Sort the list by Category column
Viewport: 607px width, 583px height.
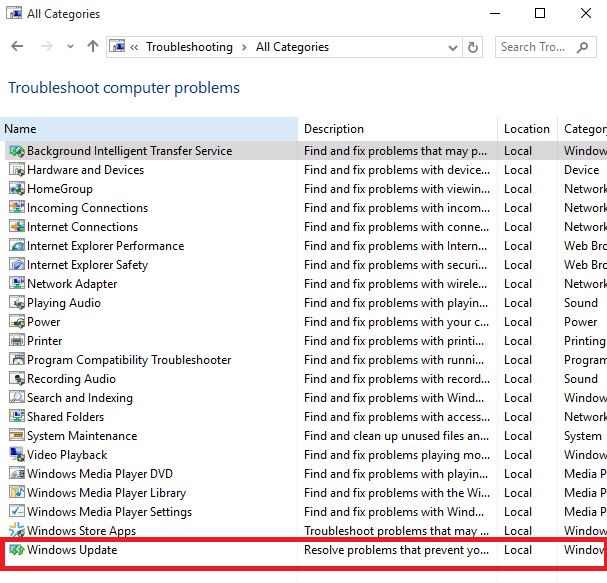click(x=583, y=129)
